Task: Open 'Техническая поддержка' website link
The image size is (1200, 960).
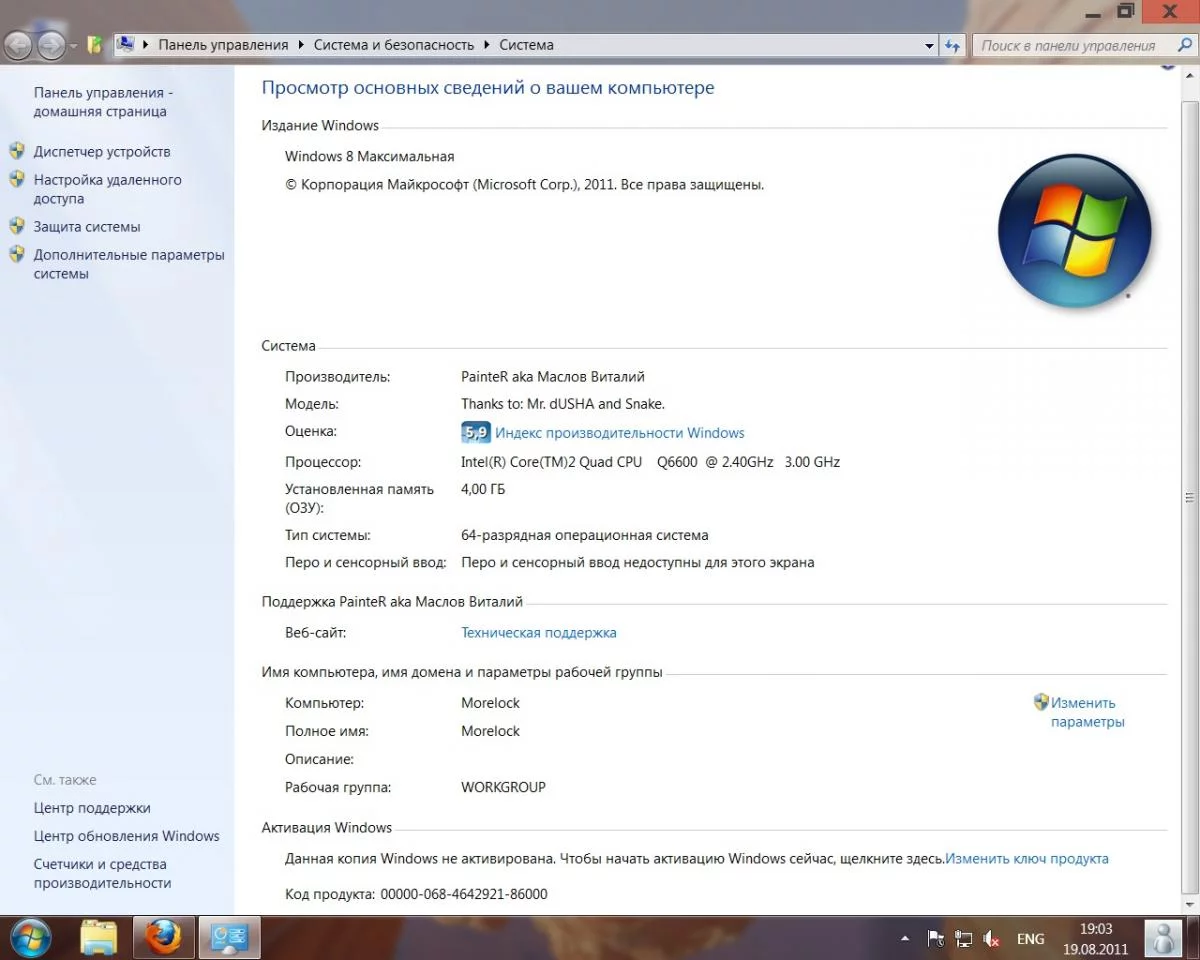Action: tap(539, 633)
